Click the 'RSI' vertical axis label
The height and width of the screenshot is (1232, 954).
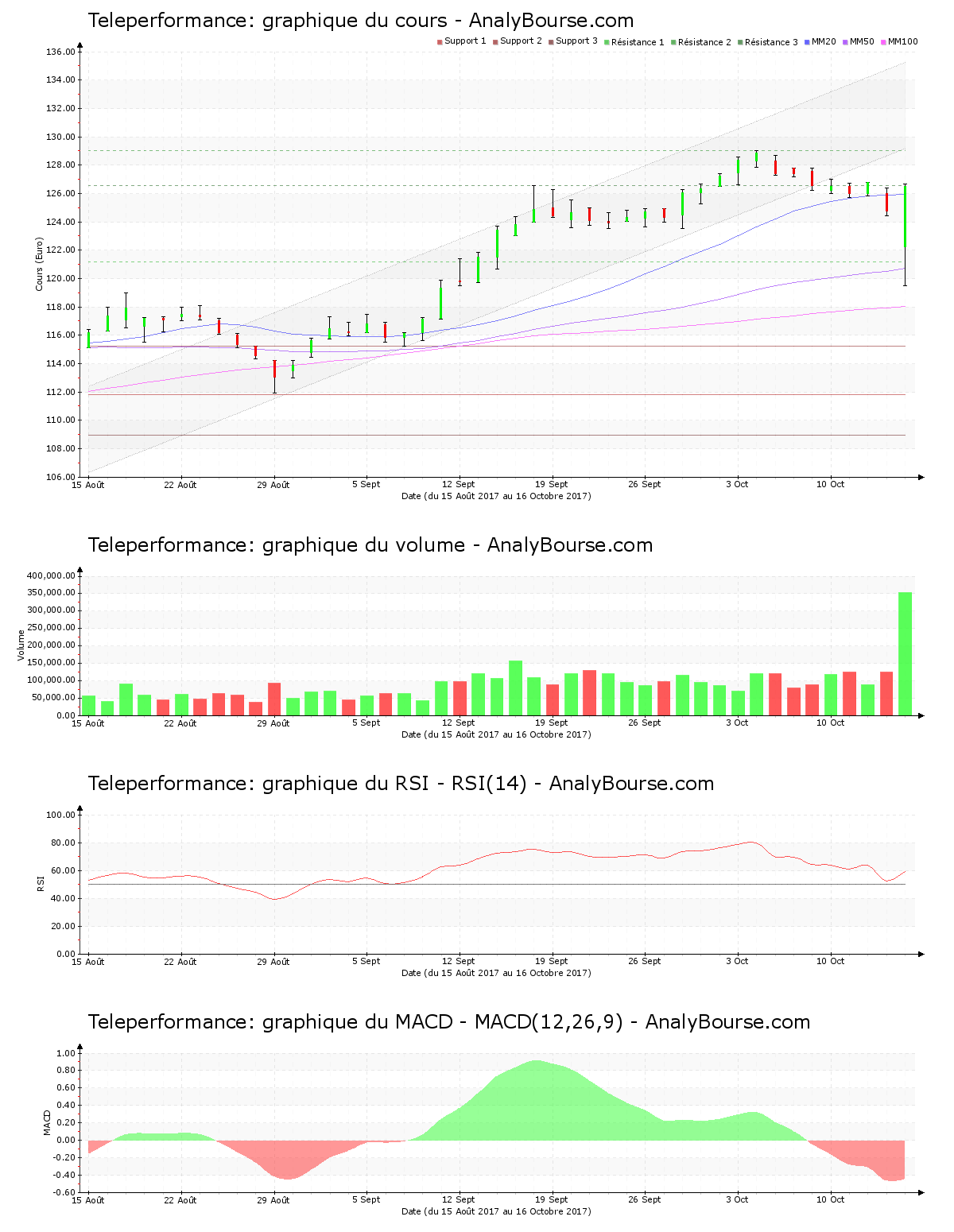click(39, 883)
